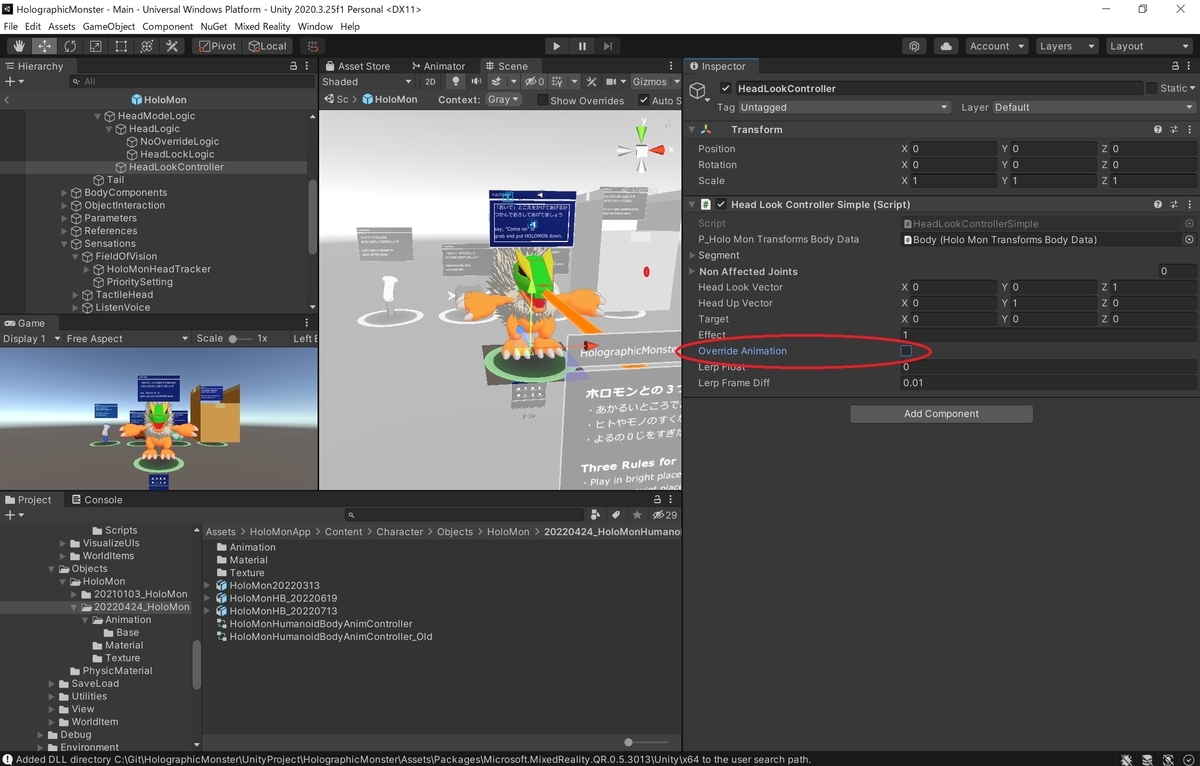The image size is (1200, 766).
Task: Enable the Static checkbox
Action: tap(1152, 89)
